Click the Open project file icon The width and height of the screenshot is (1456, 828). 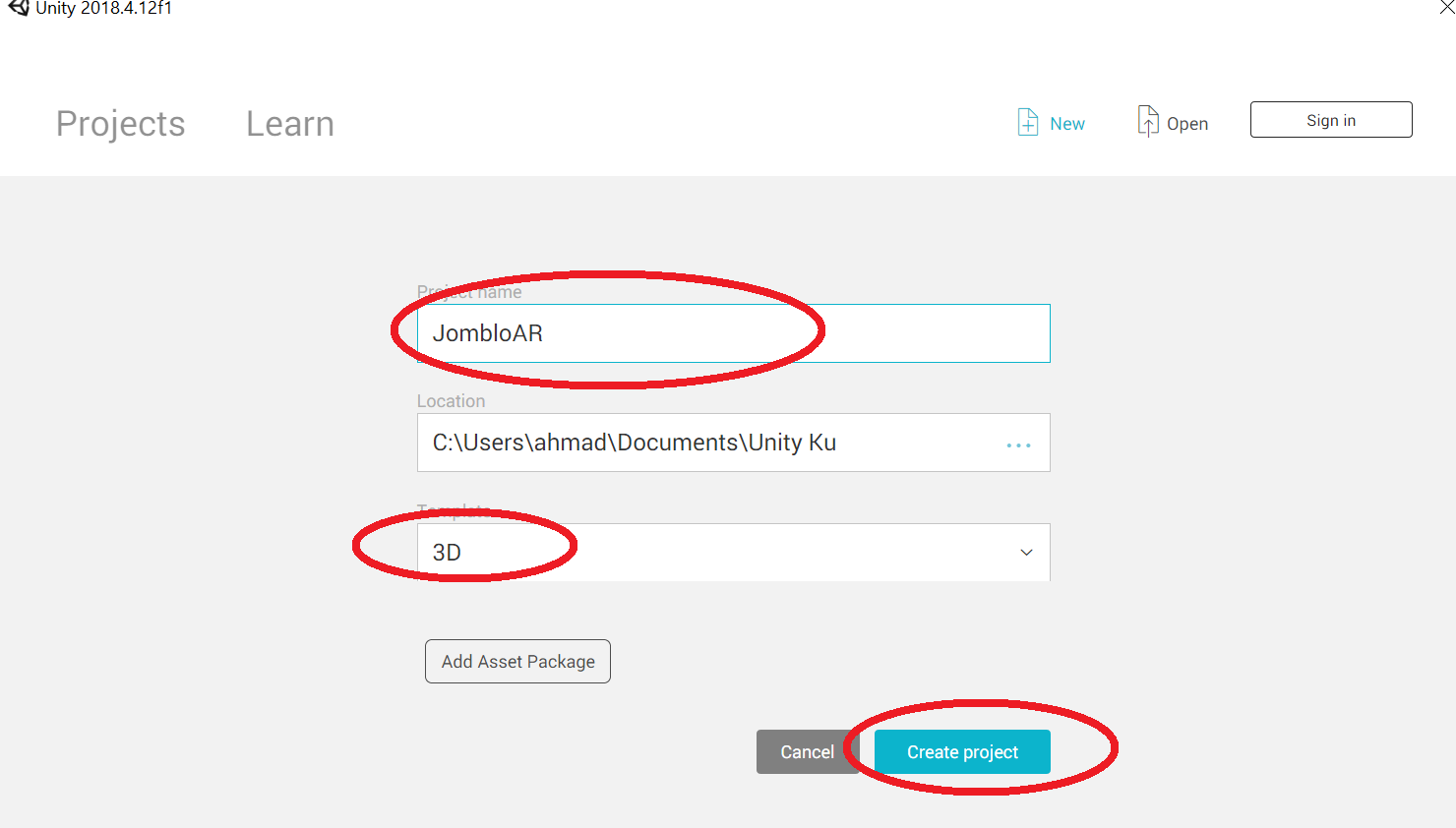coord(1147,121)
